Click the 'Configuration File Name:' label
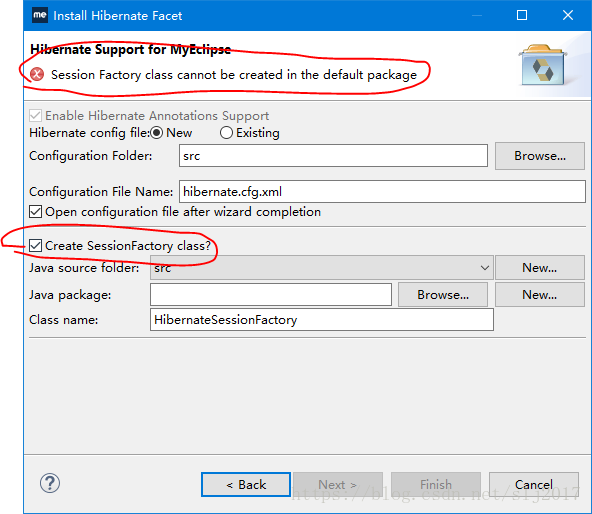This screenshot has width=592, height=514. coord(101,192)
